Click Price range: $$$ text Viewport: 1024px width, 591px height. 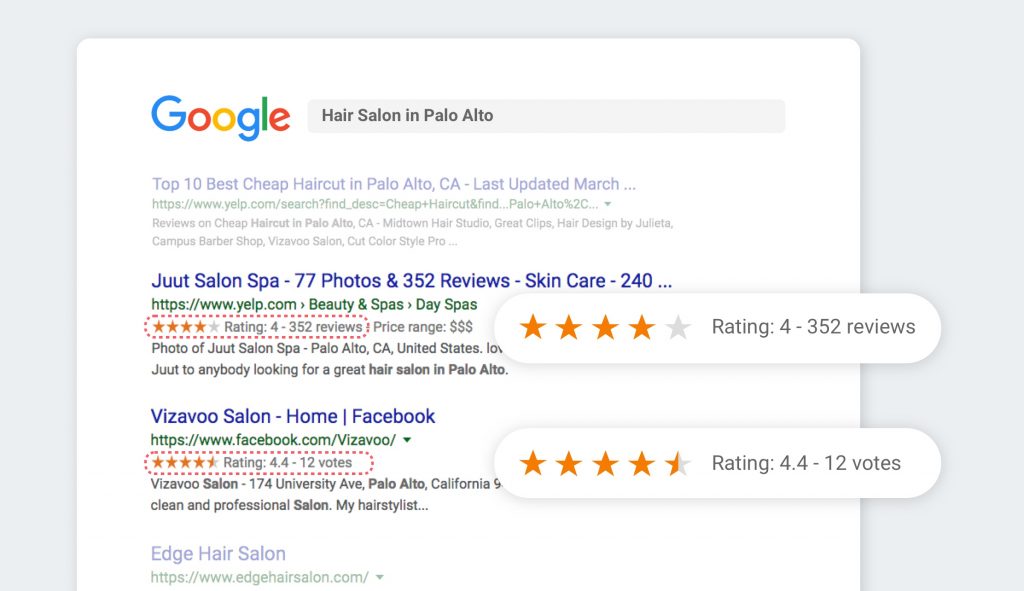(423, 327)
